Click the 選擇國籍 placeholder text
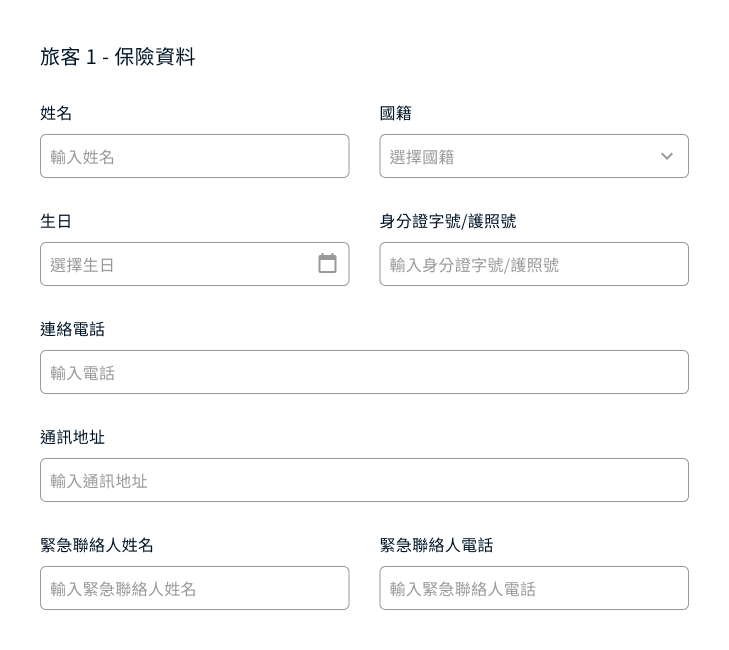Image resolution: width=729 pixels, height=650 pixels. coord(422,157)
